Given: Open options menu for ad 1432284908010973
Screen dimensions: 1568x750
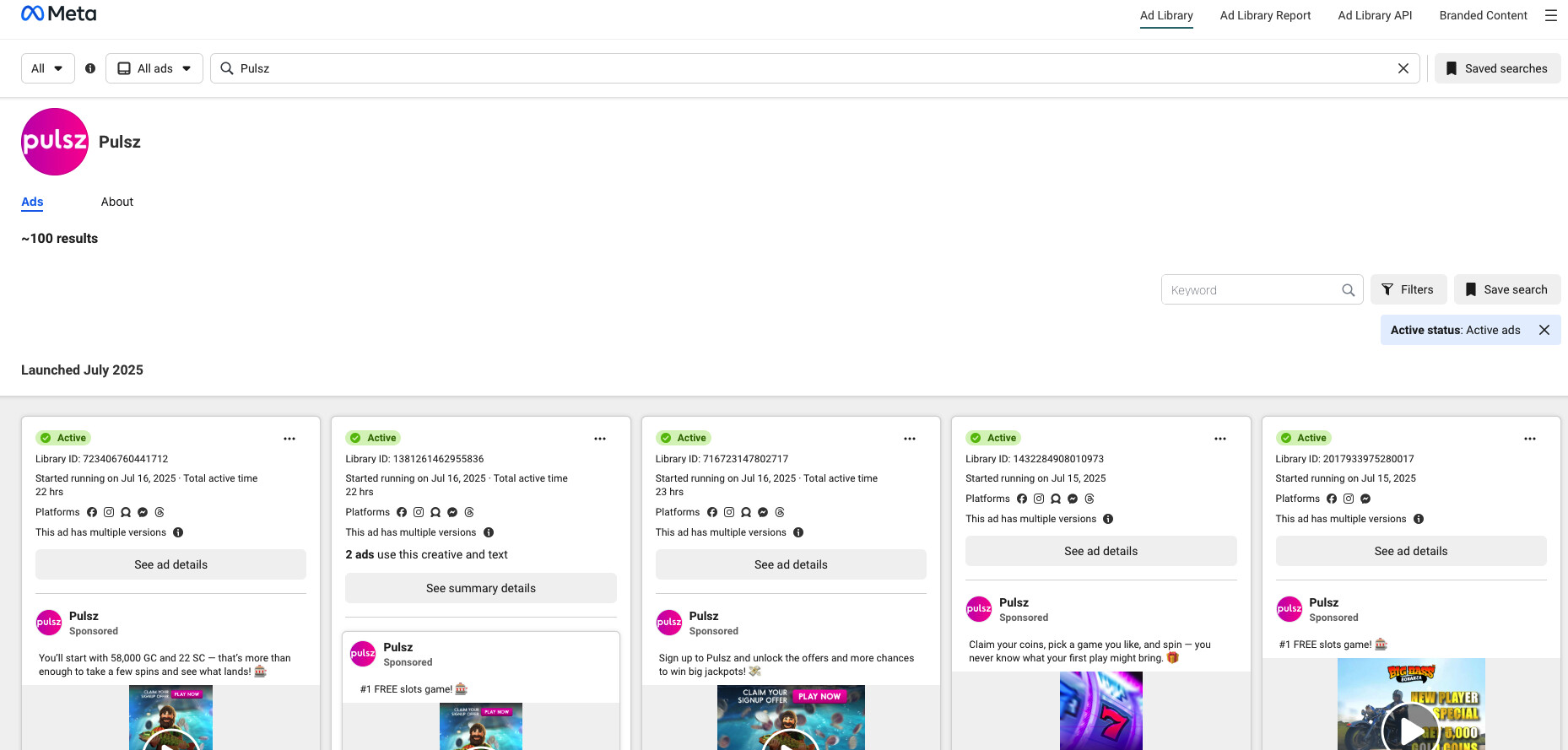Looking at the screenshot, I should (x=1220, y=439).
